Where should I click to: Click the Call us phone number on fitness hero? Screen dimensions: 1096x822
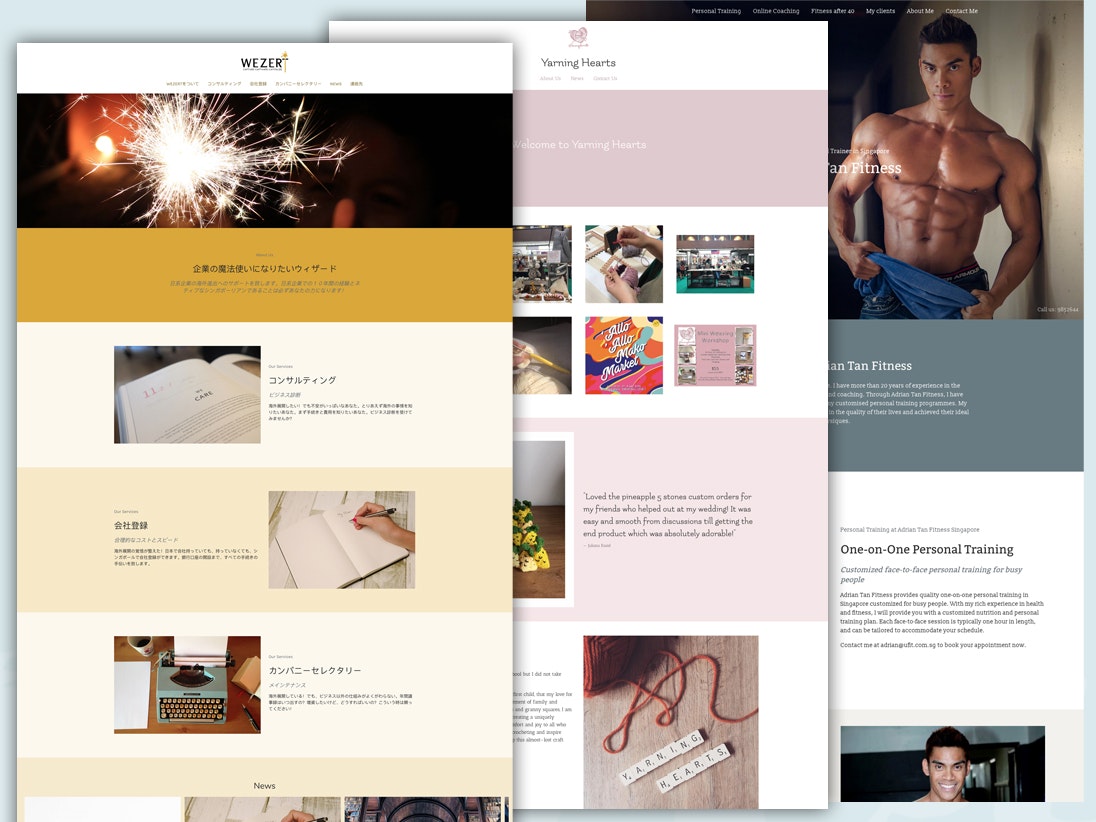pos(1058,309)
